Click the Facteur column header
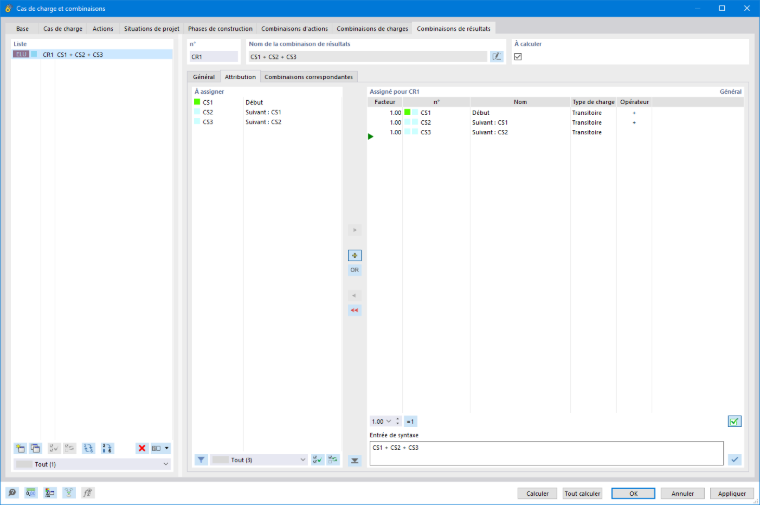760x505 pixels. [385, 102]
